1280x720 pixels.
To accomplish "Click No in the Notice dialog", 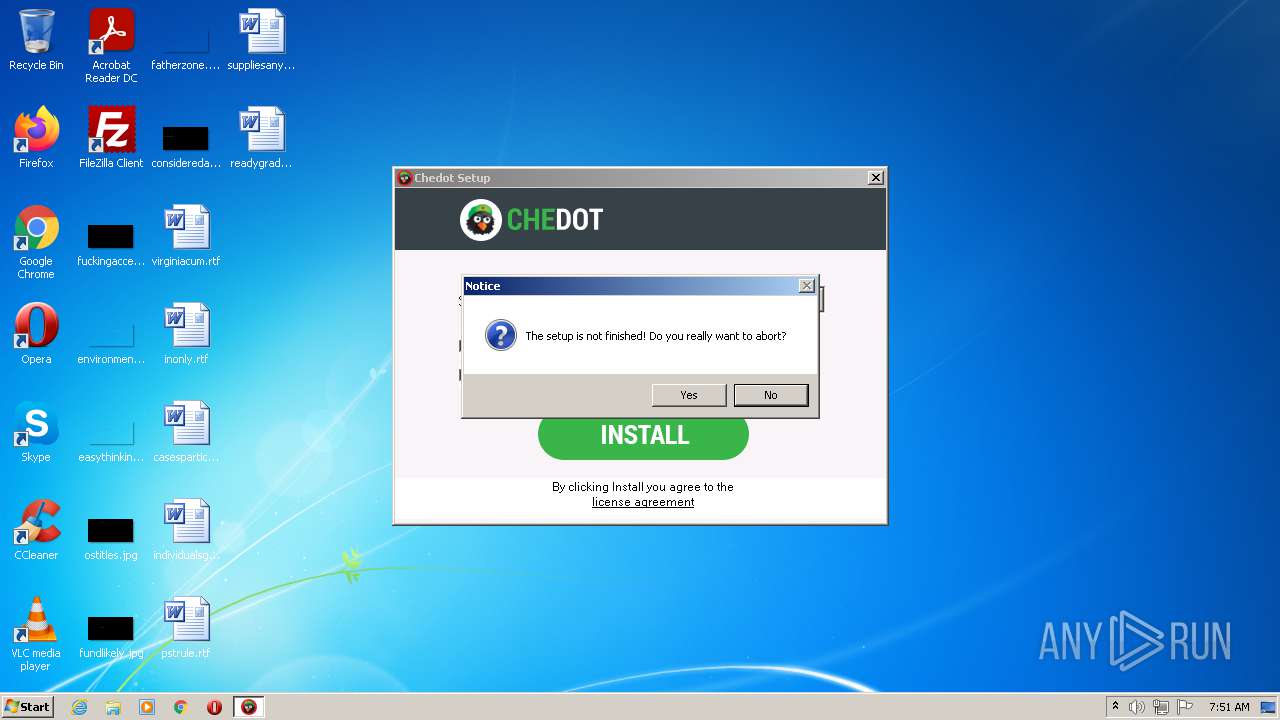I will 771,395.
